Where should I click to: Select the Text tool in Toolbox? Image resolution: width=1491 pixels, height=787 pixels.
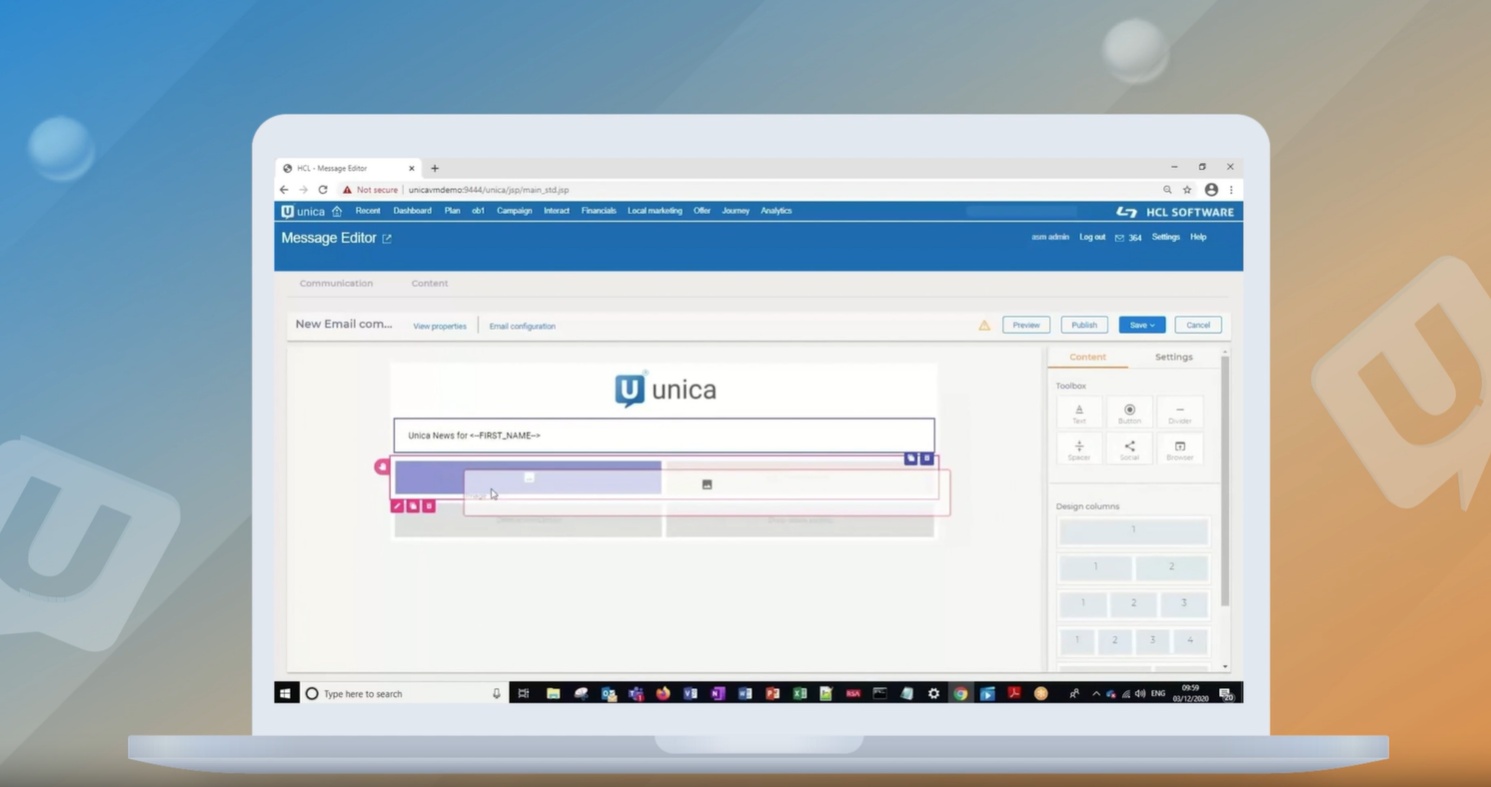pos(1079,413)
